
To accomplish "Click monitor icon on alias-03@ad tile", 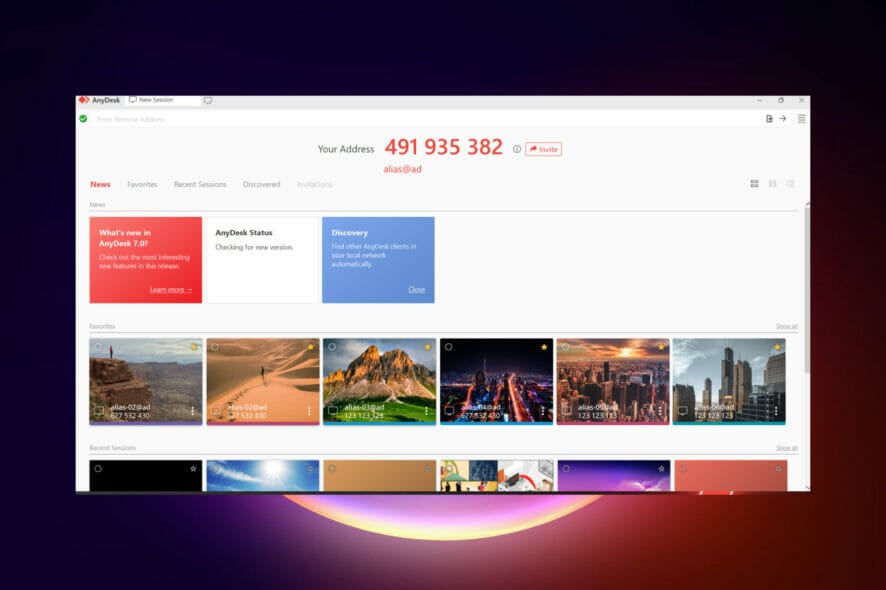I will 333,411.
